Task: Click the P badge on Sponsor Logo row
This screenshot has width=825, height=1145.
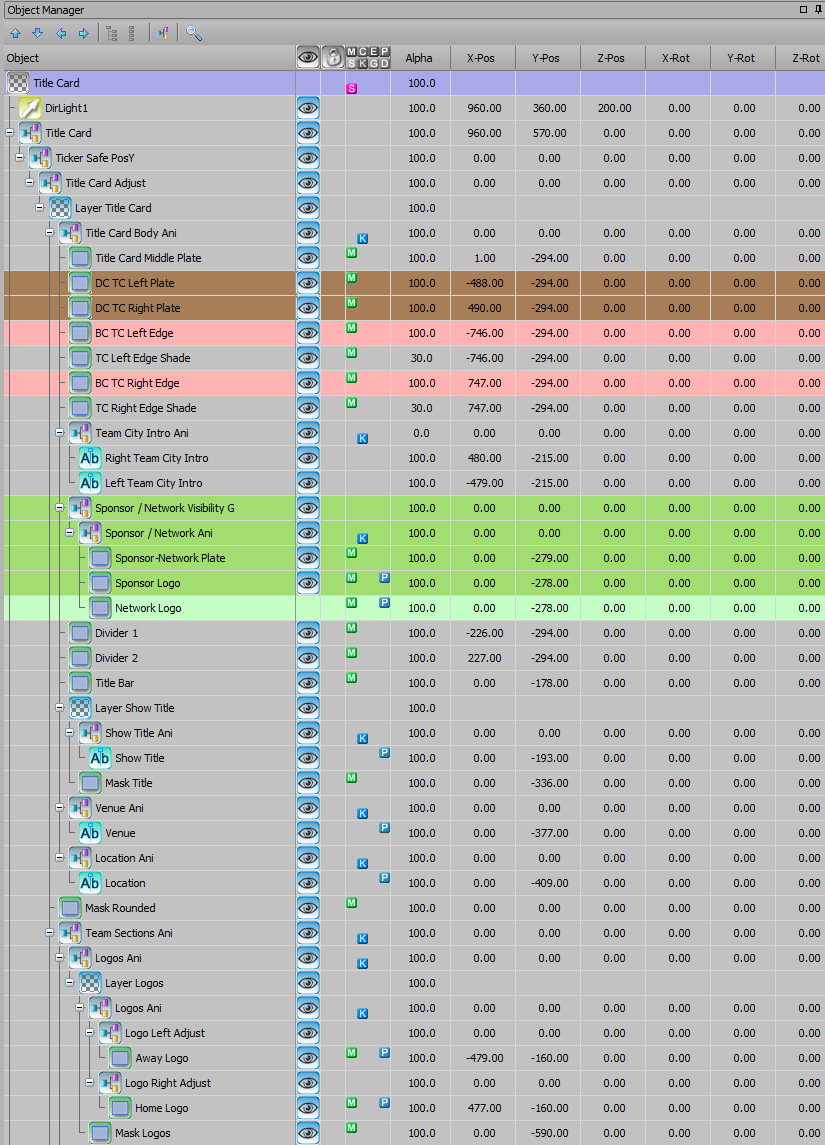Action: click(384, 578)
